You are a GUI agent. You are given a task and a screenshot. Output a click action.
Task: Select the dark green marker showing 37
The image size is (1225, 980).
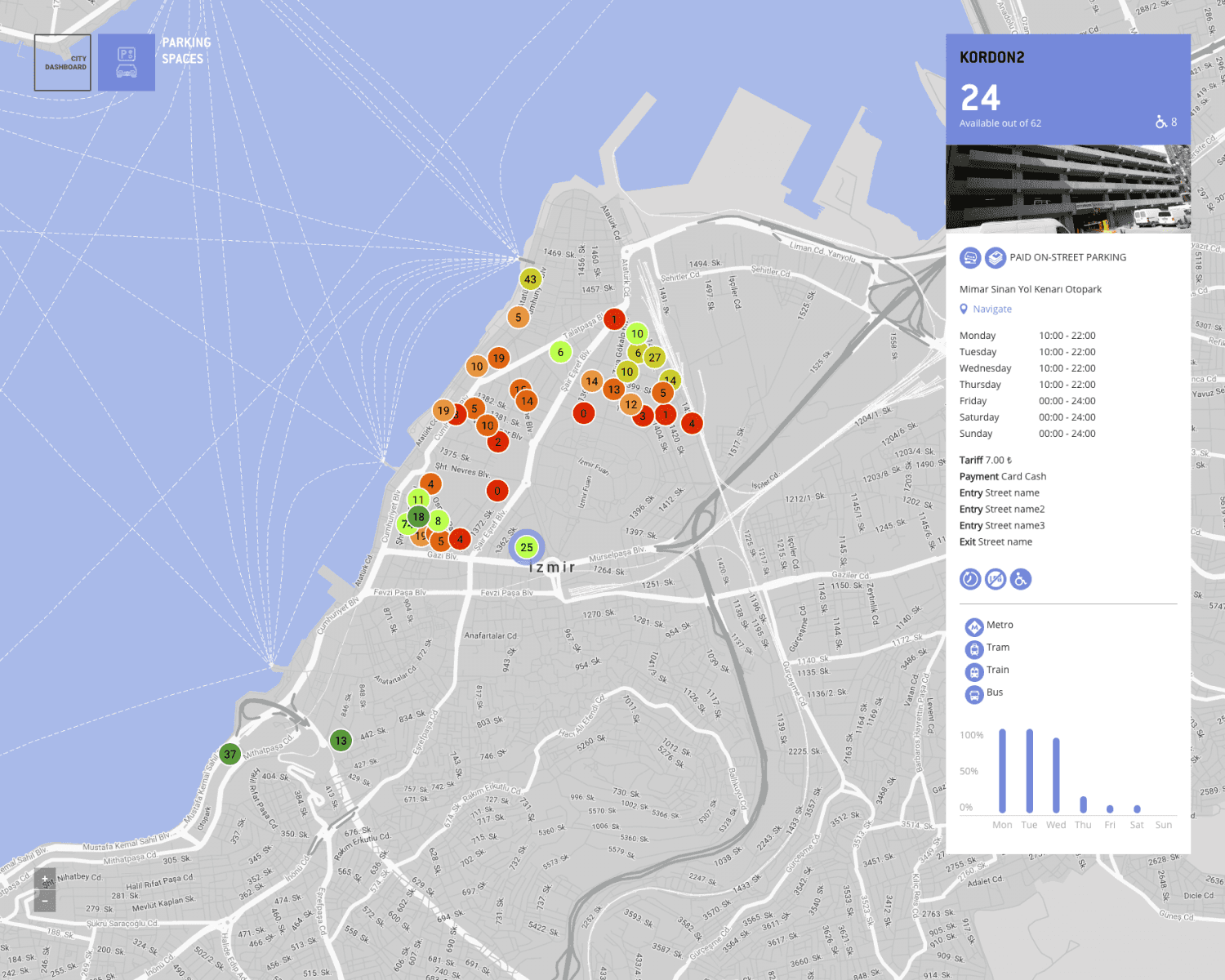point(230,755)
